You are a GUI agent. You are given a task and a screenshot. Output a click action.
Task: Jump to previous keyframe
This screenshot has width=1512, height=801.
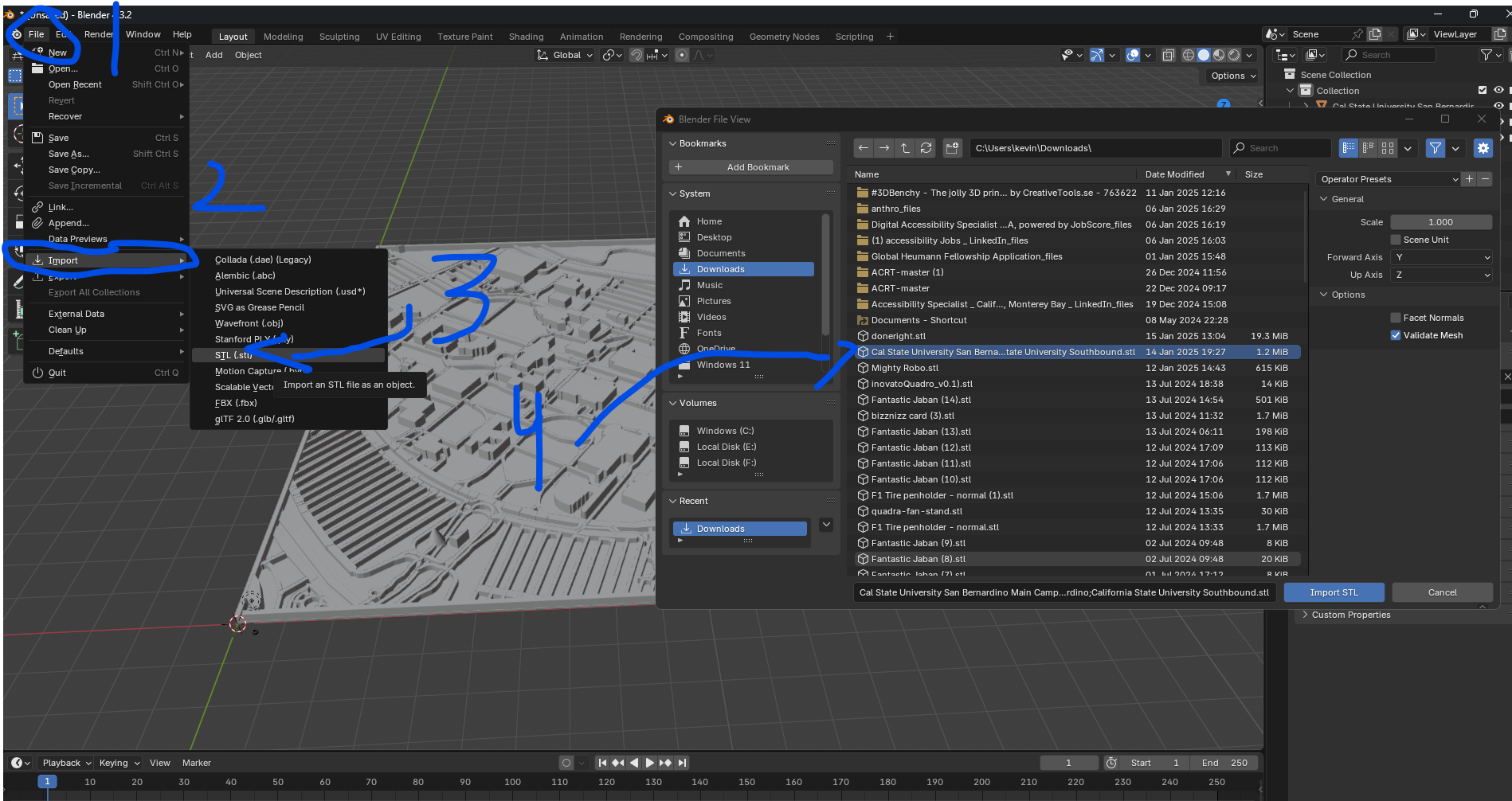[x=618, y=763]
